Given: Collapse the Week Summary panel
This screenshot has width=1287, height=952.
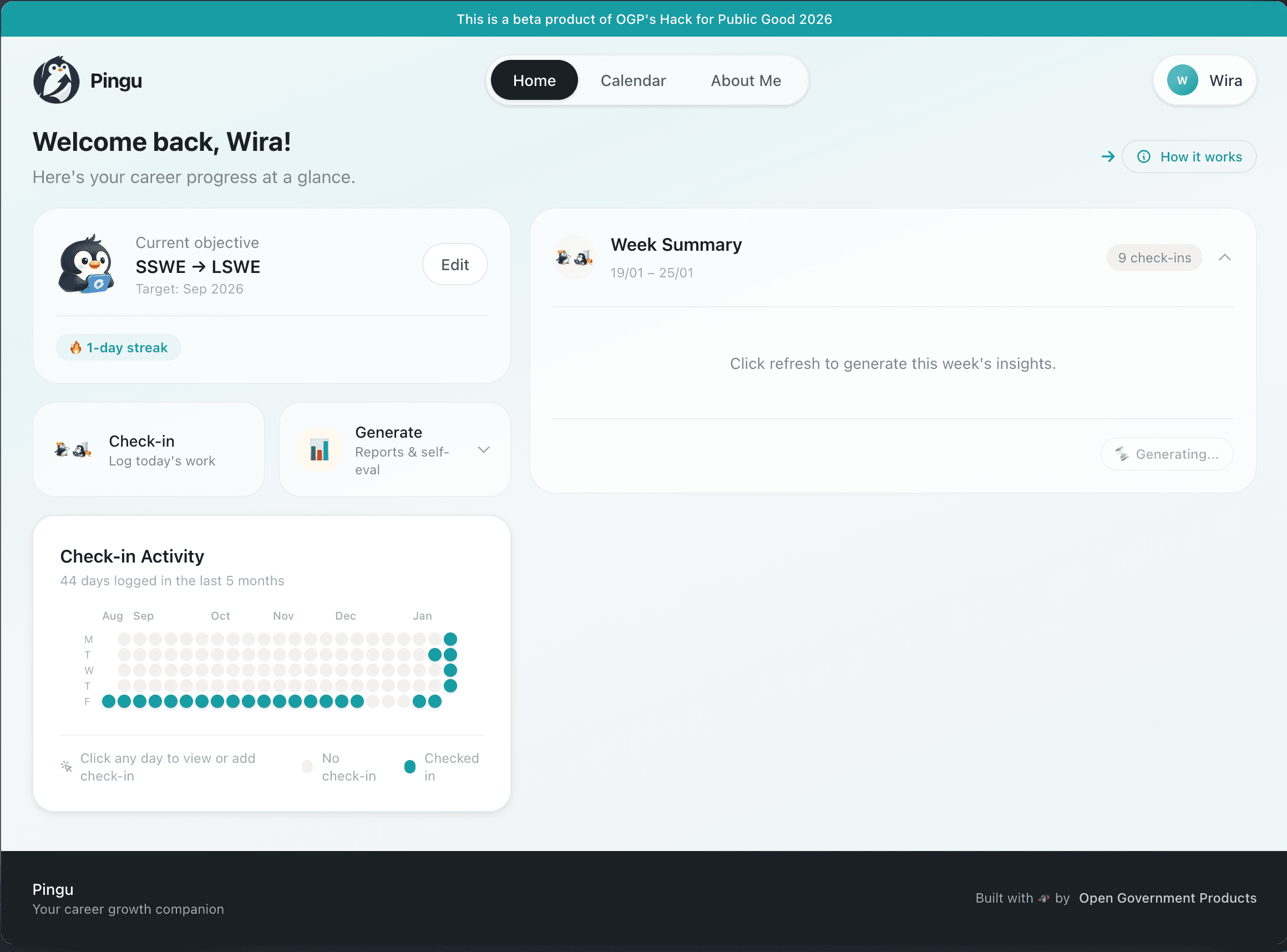Looking at the screenshot, I should coord(1225,257).
